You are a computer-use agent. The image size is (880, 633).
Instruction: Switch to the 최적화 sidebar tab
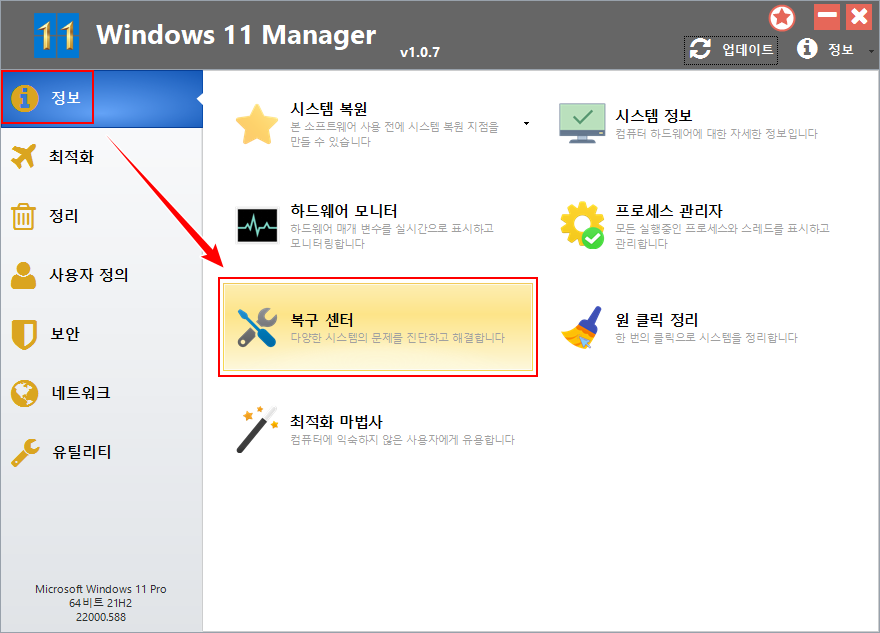click(102, 157)
